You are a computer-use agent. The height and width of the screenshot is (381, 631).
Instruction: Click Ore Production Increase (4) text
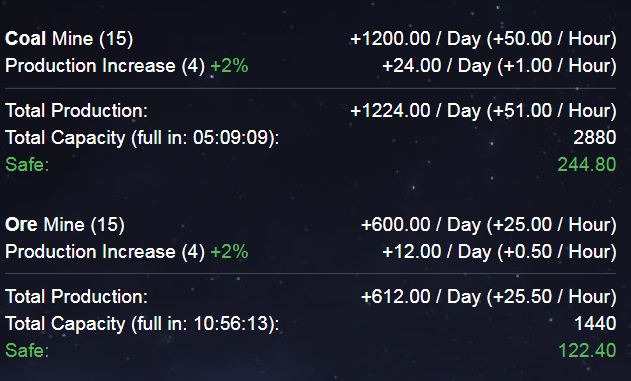[105, 252]
